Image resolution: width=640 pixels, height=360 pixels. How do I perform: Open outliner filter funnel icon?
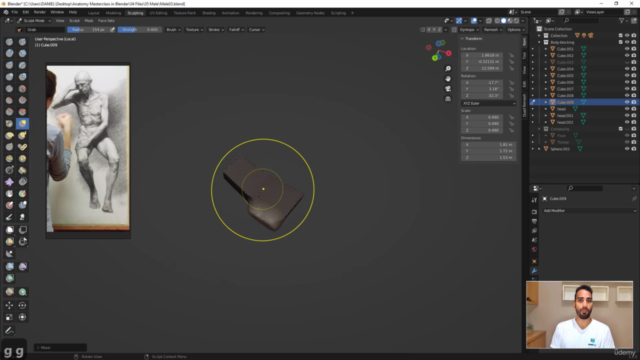coord(622,20)
